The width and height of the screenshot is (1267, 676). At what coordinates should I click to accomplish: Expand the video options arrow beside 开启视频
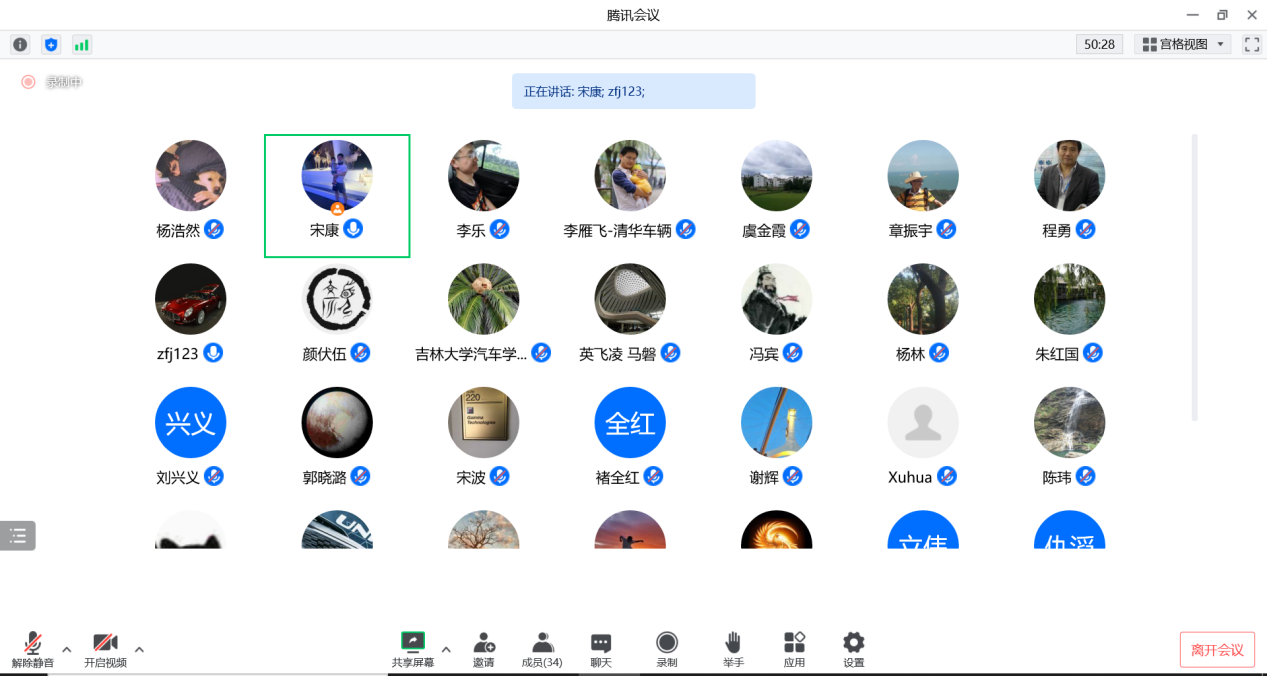[139, 649]
